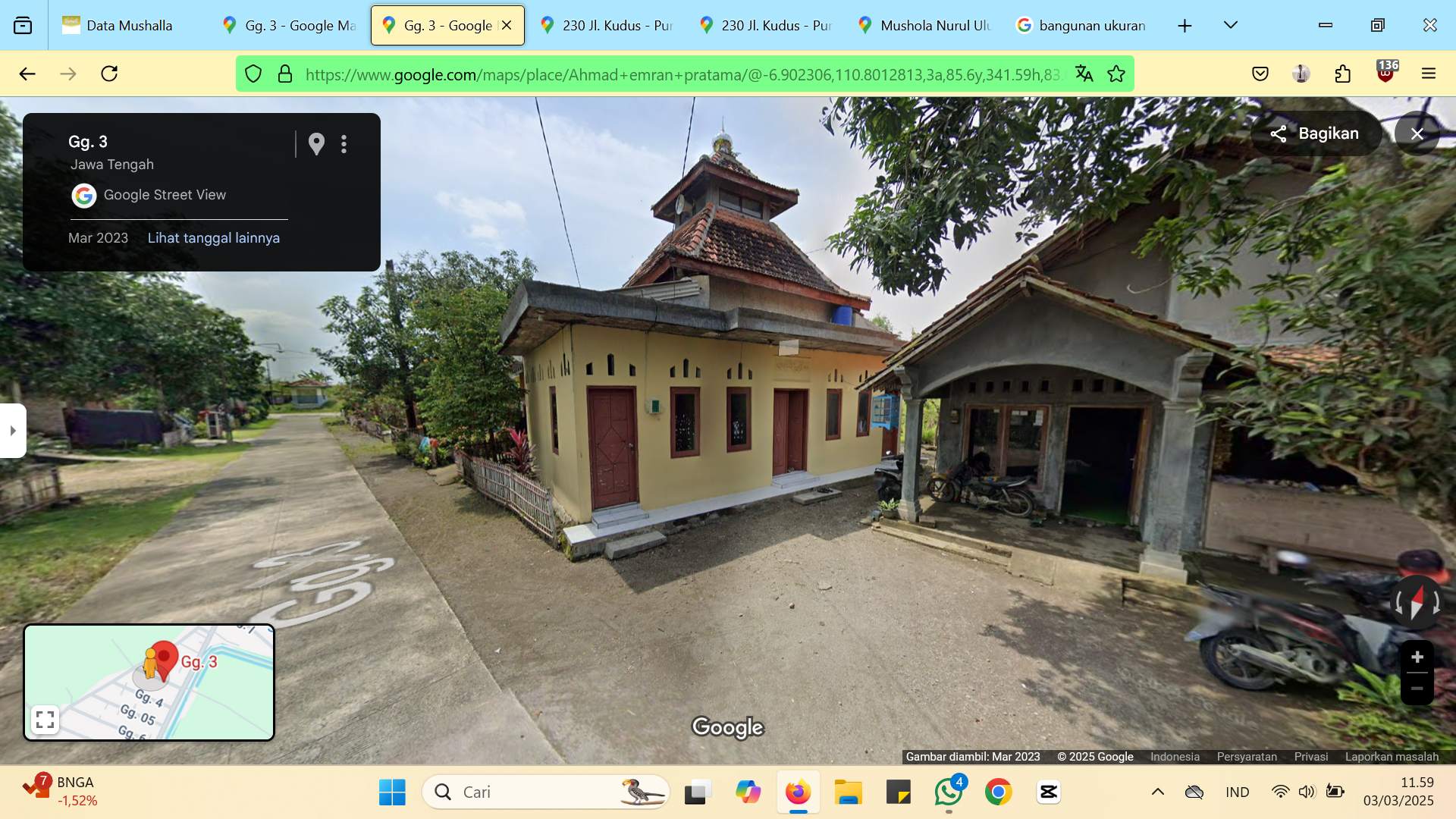Switch to the Mushola Nurul Ulum tab

click(925, 25)
